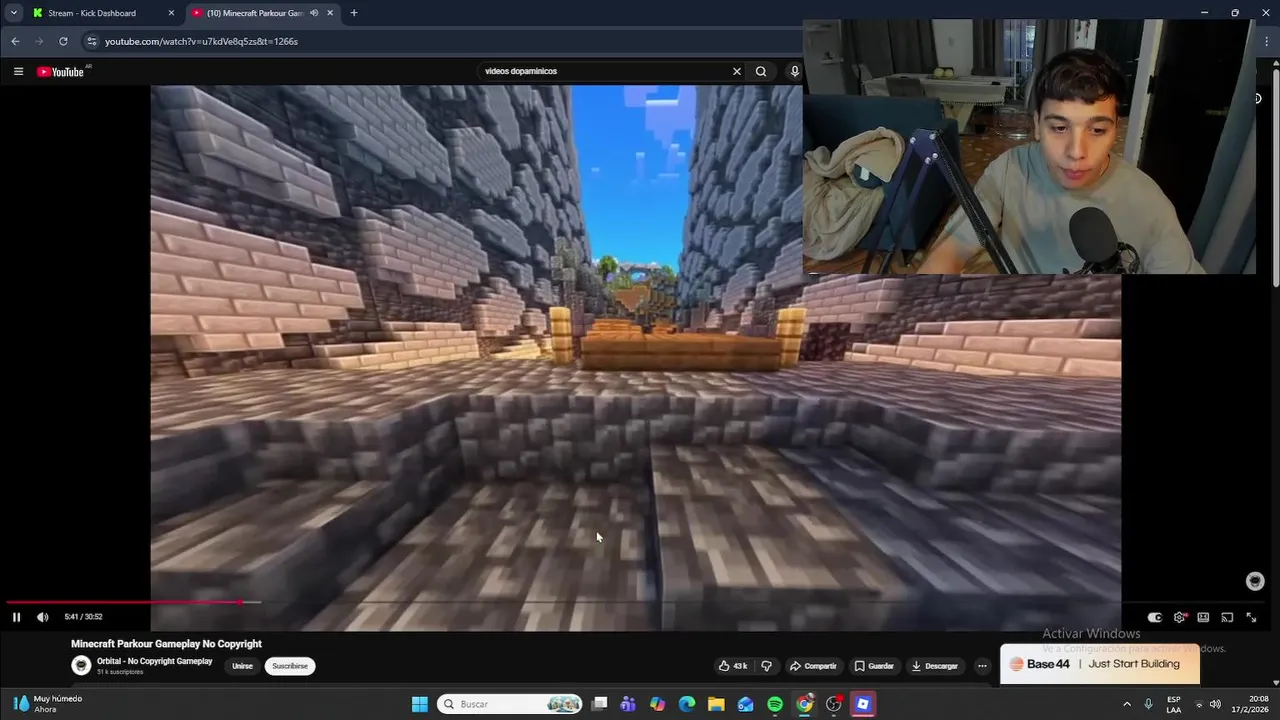Image resolution: width=1280 pixels, height=720 pixels.
Task: Open the Task View taskbar icon
Action: pos(599,704)
